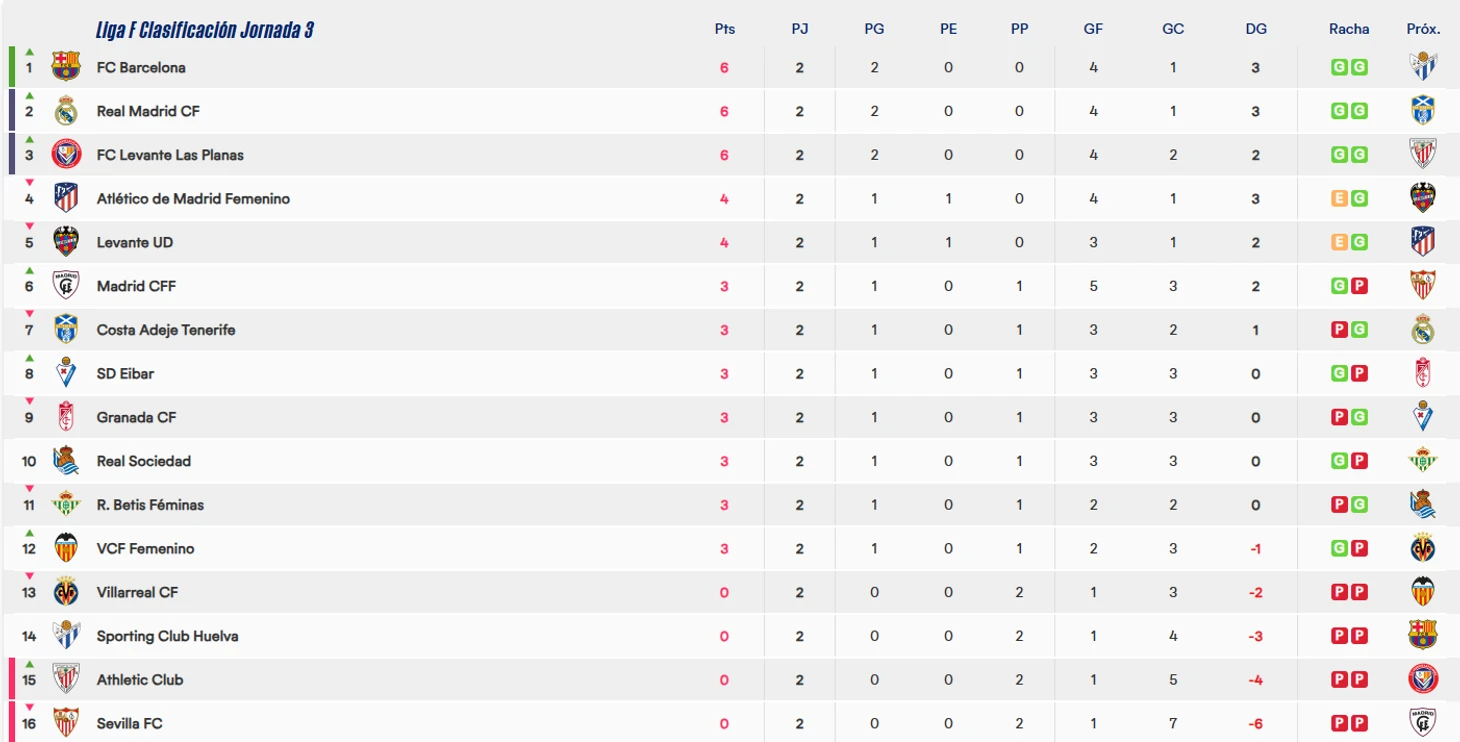The height and width of the screenshot is (742, 1460).
Task: Click the next-opponent crest in the FC Barcelona row
Action: tap(1422, 67)
